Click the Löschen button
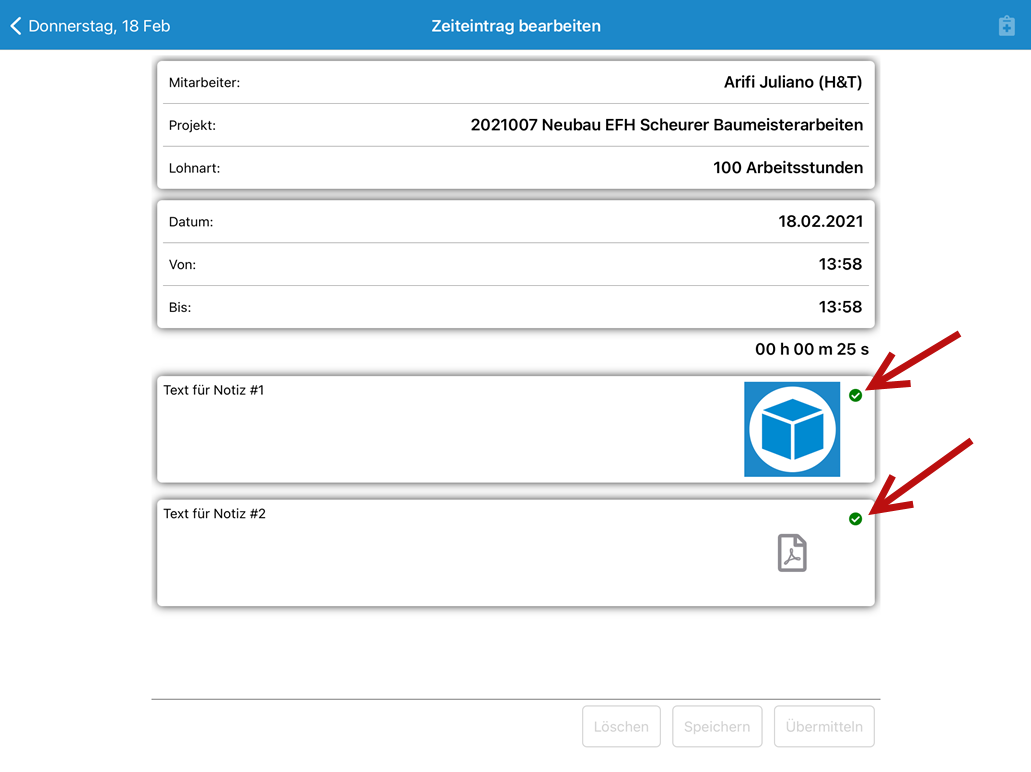The image size is (1031, 772). 621,727
